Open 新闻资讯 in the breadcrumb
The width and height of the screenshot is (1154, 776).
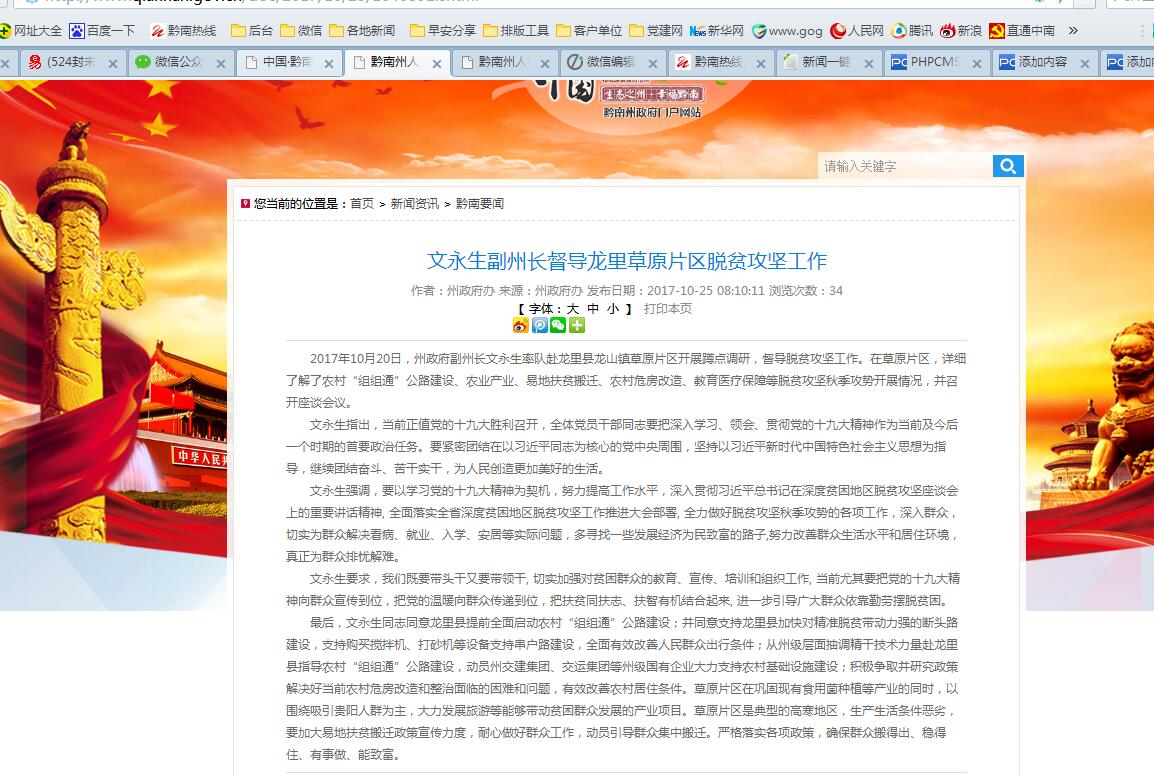tap(414, 203)
